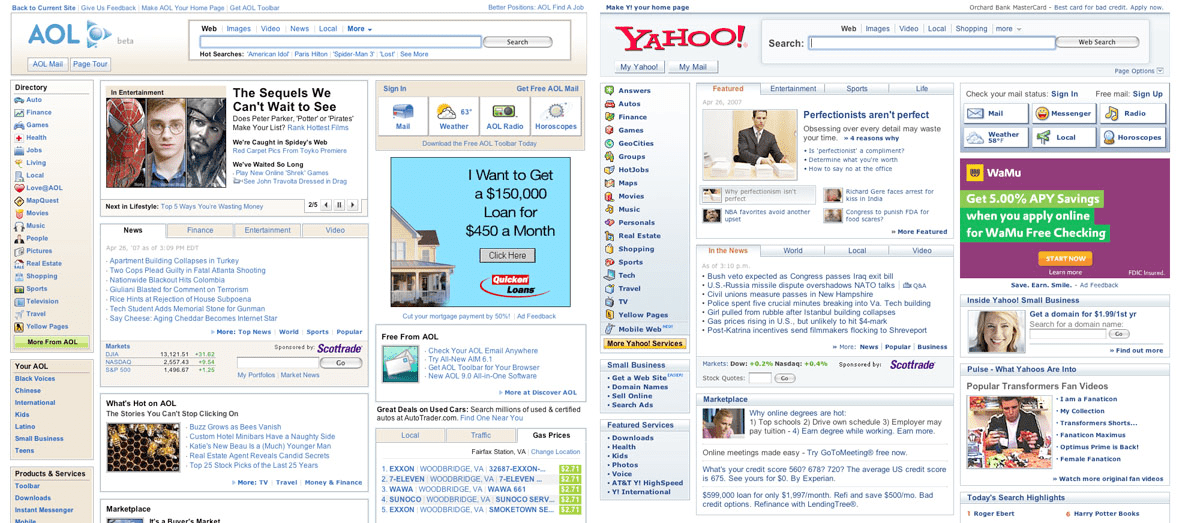Click the Autos car icon in Yahoo sidebar

click(x=609, y=104)
